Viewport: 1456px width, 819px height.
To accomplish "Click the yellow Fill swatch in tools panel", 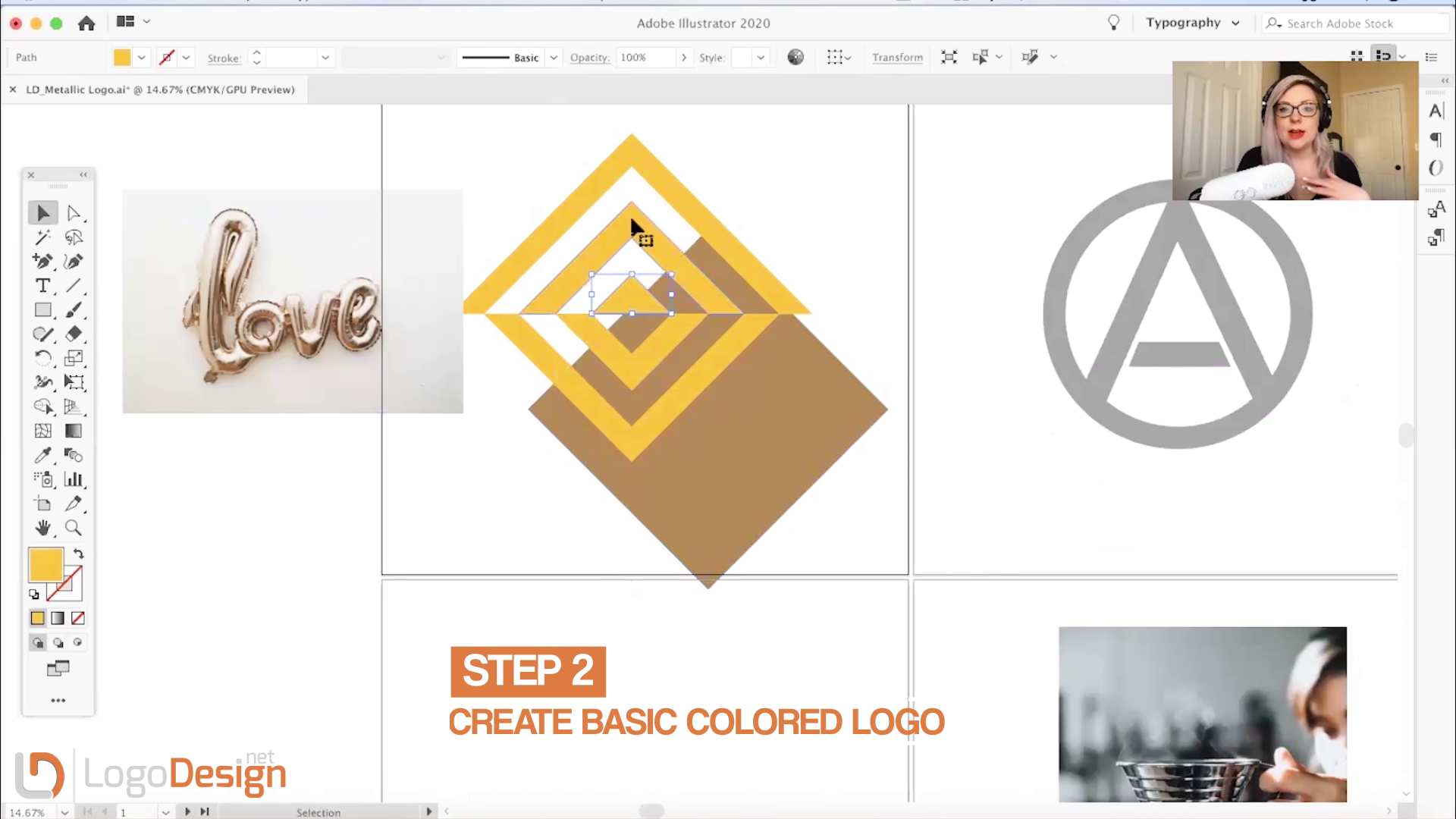I will coord(45,566).
